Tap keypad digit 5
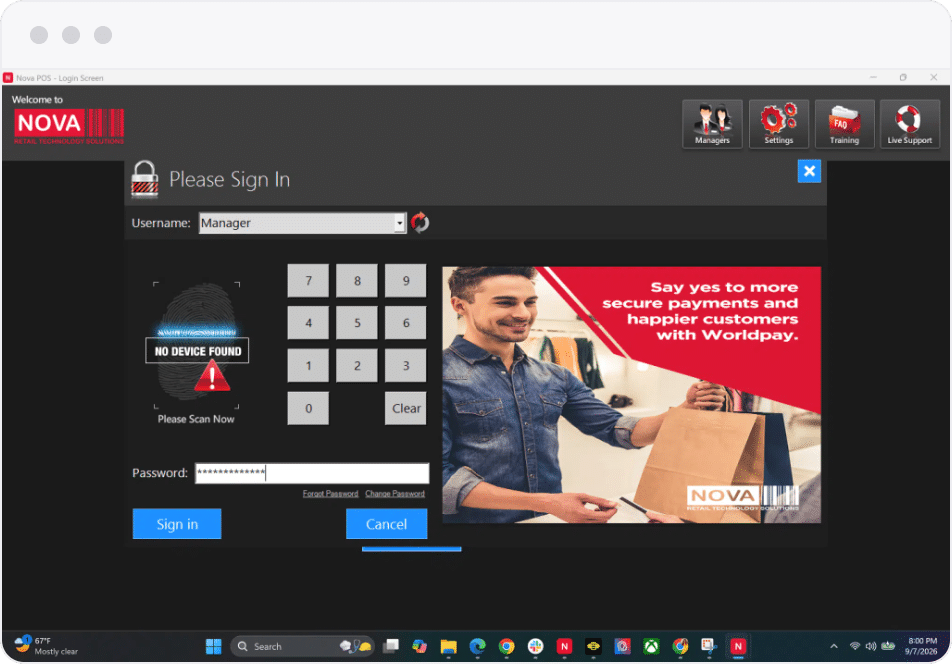 pyautogui.click(x=357, y=323)
